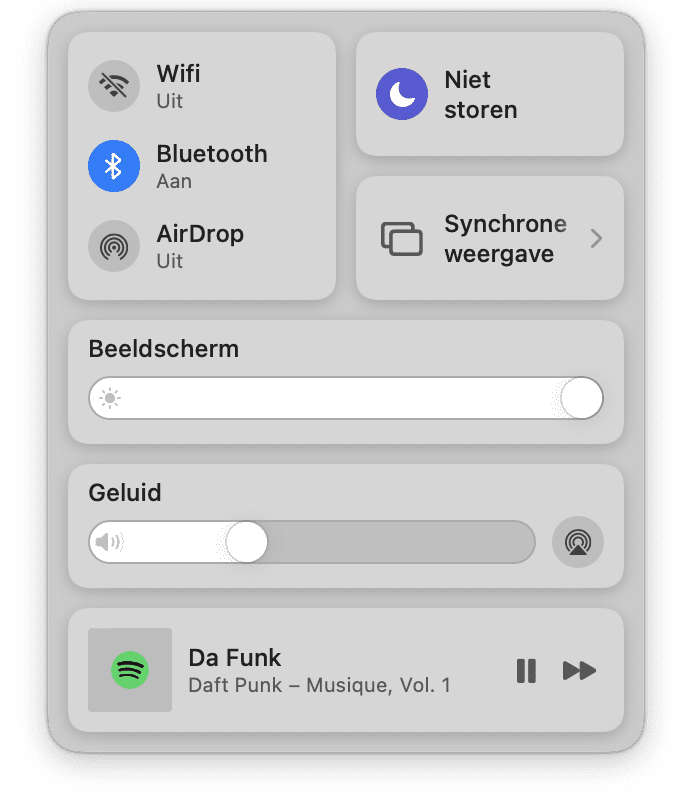Toggle the Wifi icon on
The height and width of the screenshot is (808, 676).
click(x=114, y=86)
